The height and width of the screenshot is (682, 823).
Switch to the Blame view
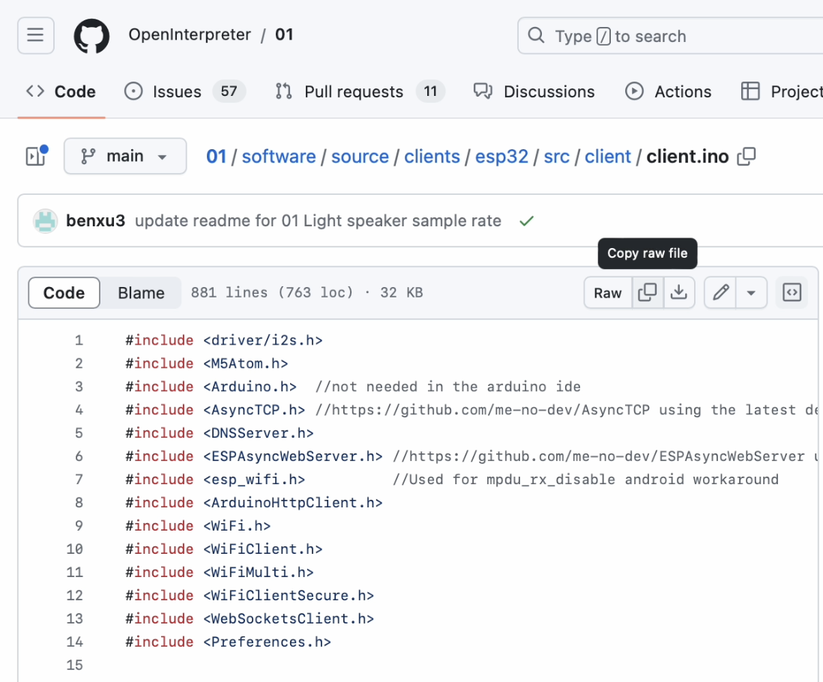[141, 293]
